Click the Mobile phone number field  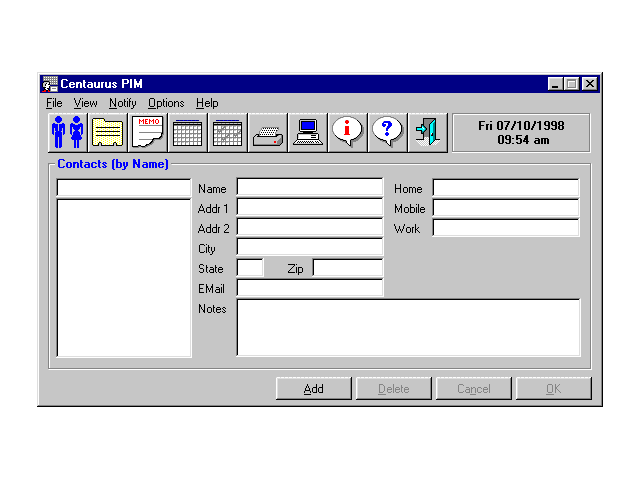[x=505, y=208]
